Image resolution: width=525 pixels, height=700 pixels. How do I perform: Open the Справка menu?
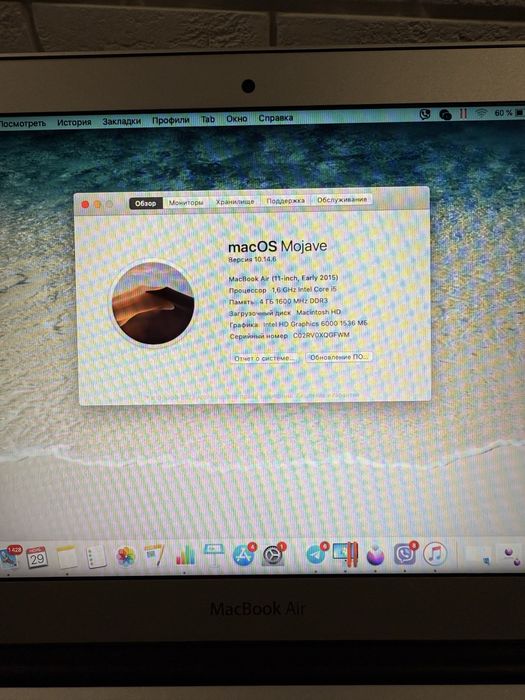click(275, 118)
